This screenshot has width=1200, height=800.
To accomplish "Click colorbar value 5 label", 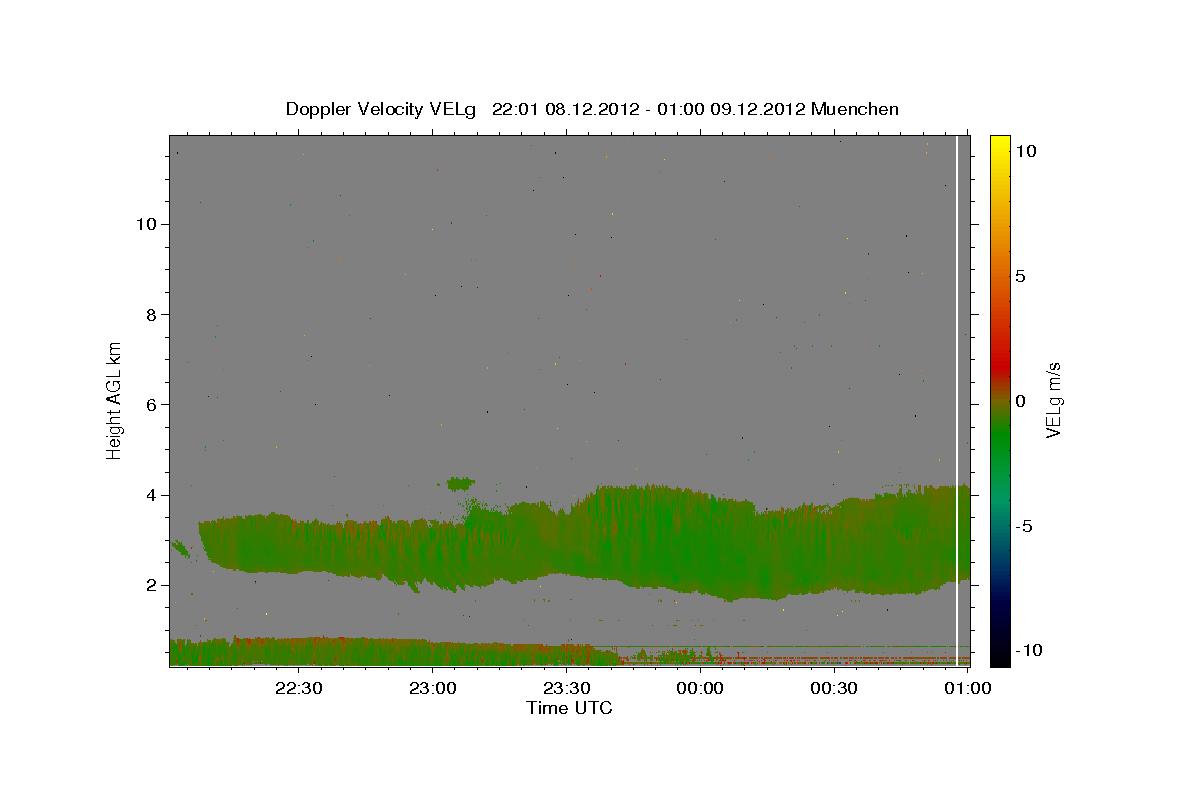I will click(x=1020, y=276).
